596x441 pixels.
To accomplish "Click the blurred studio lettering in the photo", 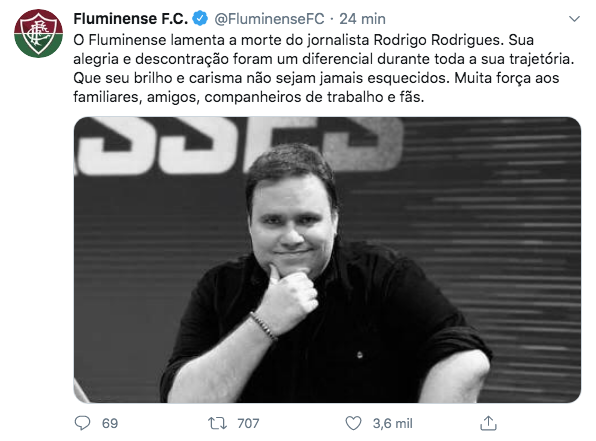I will (238, 146).
